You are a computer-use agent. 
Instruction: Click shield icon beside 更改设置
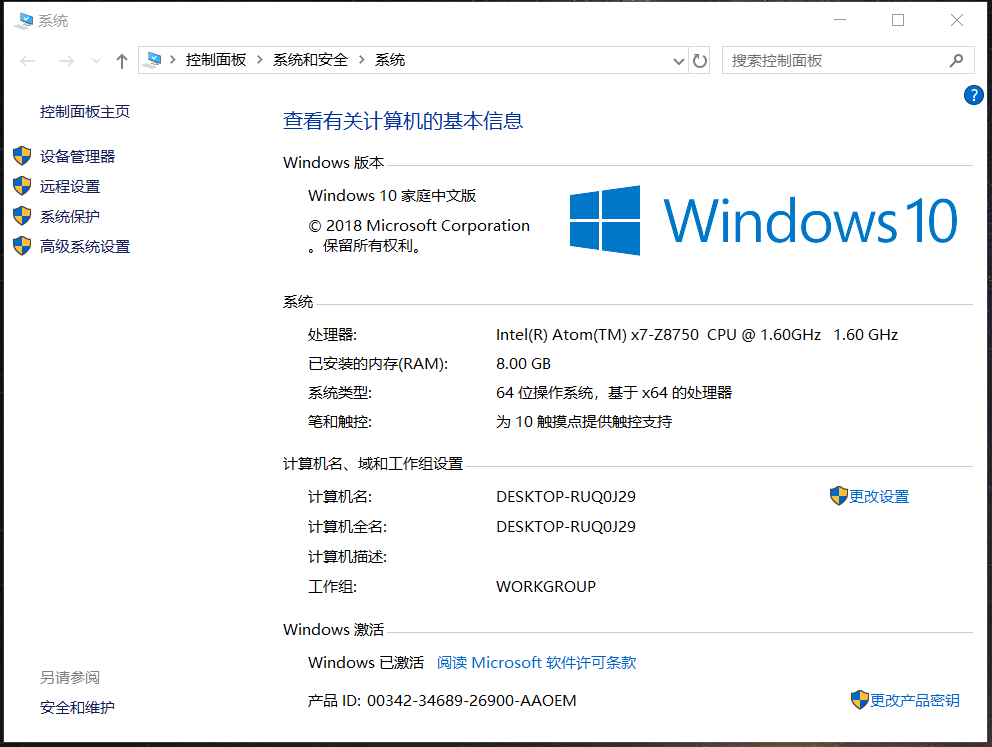838,496
